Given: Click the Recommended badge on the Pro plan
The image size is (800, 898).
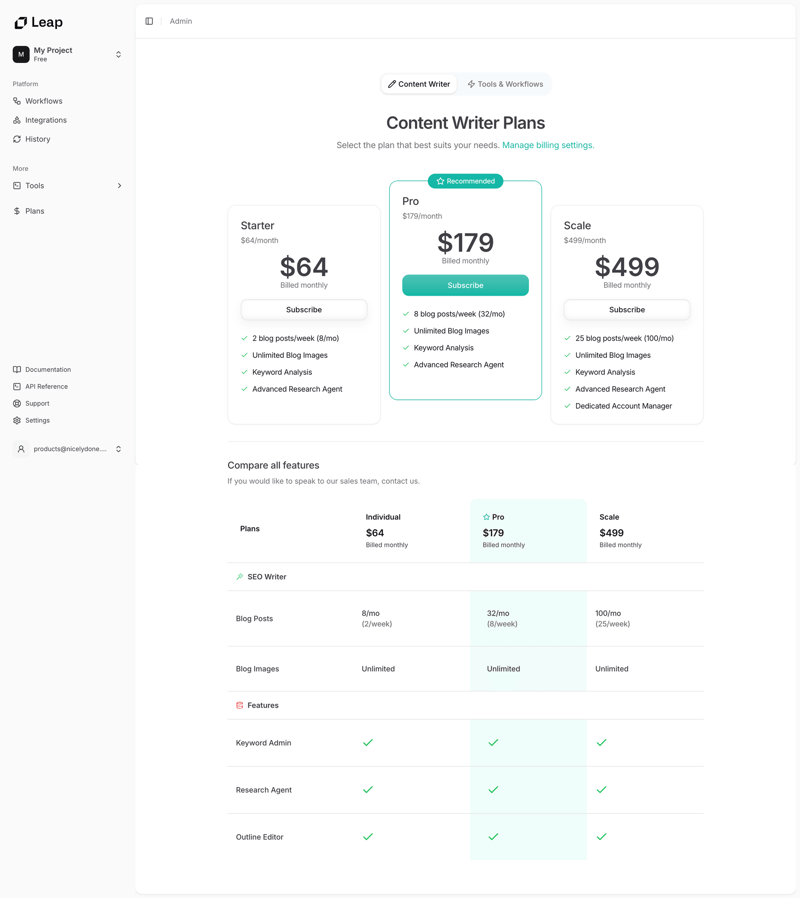Looking at the screenshot, I should 465,181.
